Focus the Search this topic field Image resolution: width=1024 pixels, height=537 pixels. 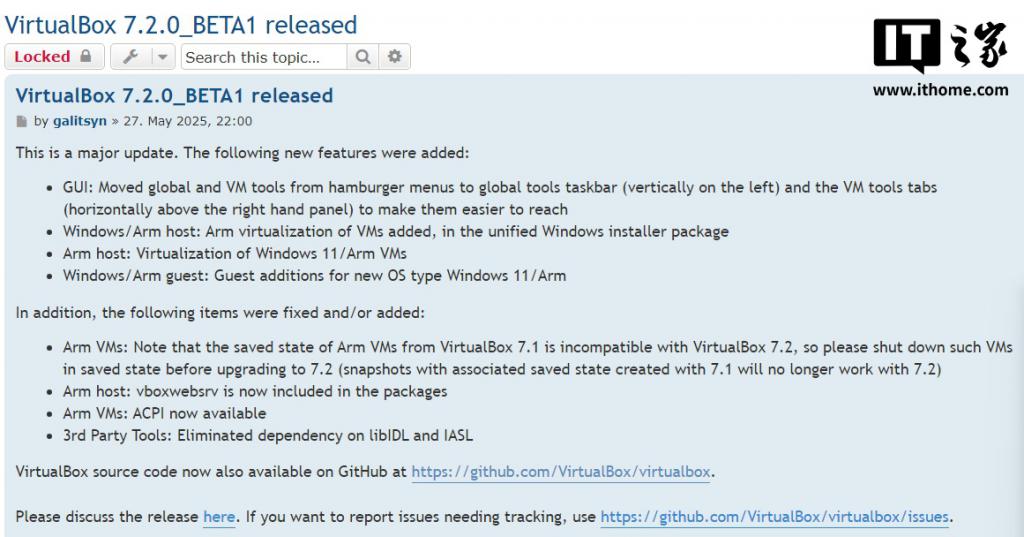[264, 57]
